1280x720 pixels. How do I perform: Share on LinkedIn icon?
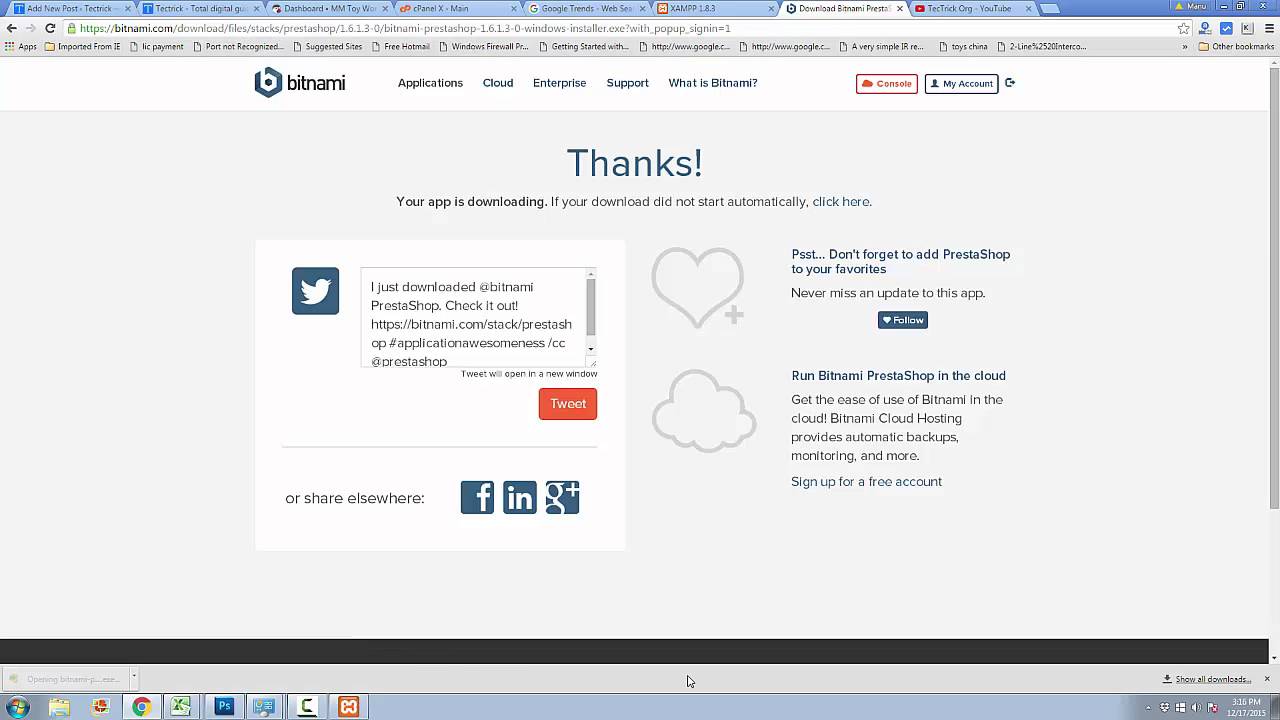[520, 497]
